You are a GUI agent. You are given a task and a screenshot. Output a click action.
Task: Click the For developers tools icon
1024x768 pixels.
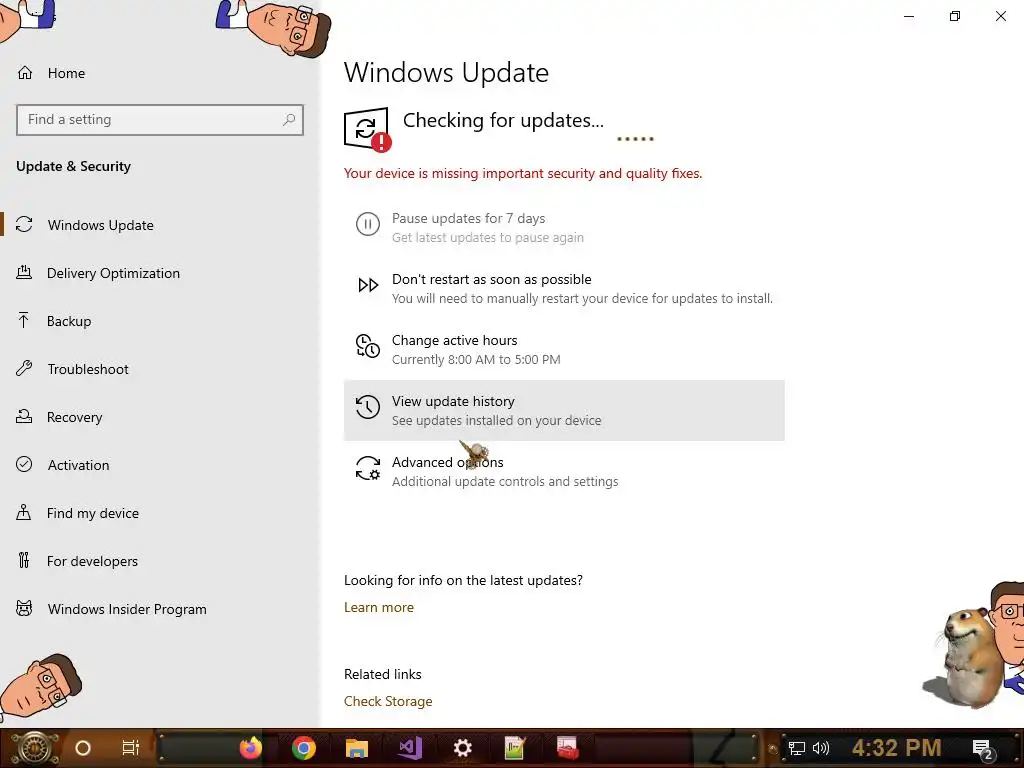pyautogui.click(x=24, y=560)
